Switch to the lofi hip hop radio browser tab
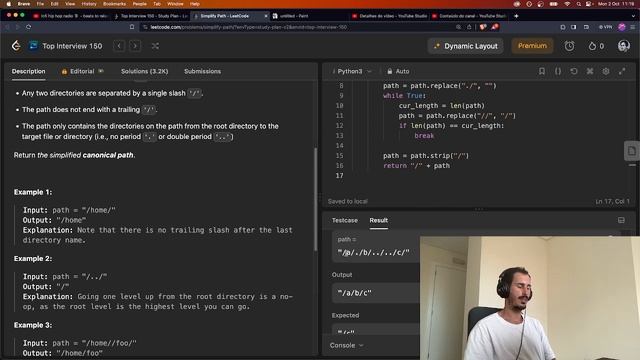 coord(70,16)
